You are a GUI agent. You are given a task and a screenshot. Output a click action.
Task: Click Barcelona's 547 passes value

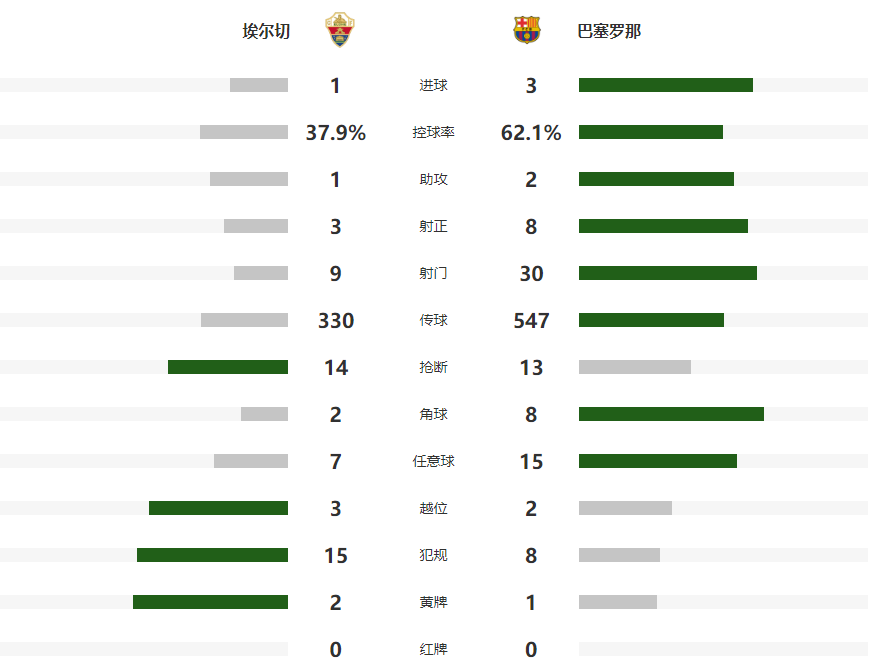(x=531, y=321)
